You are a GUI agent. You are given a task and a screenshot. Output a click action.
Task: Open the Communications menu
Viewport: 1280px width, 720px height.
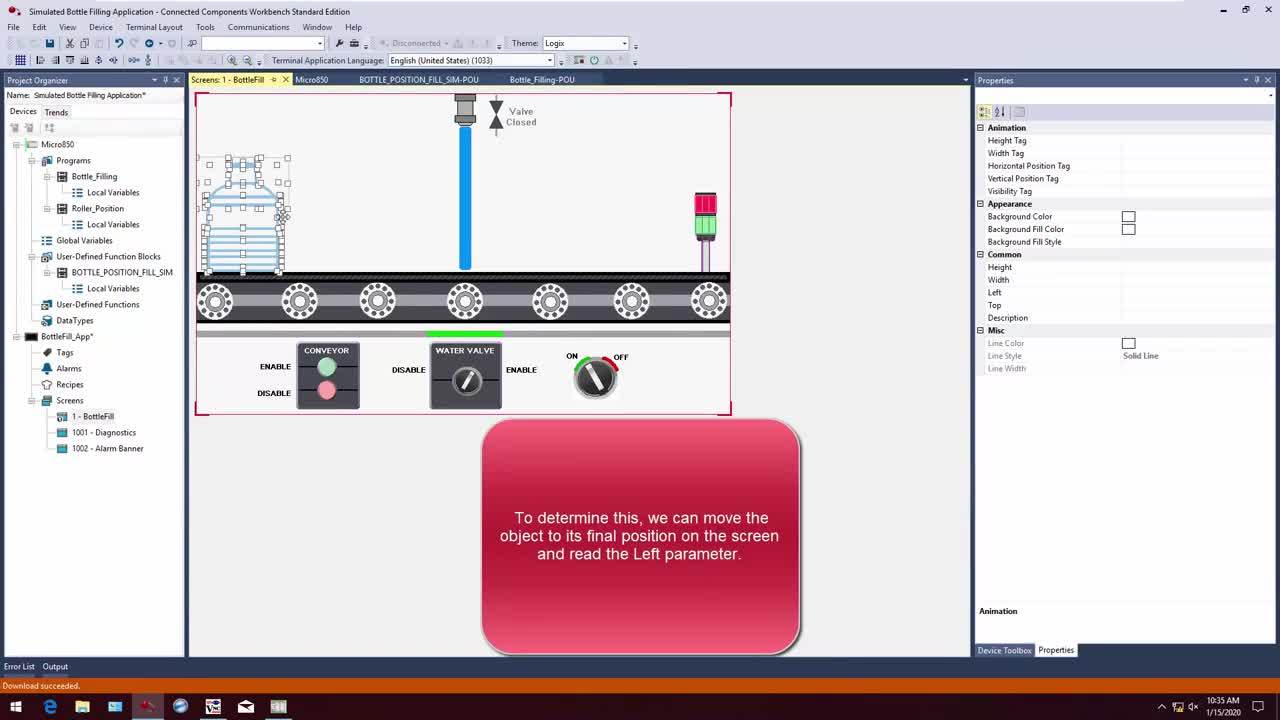(x=258, y=27)
